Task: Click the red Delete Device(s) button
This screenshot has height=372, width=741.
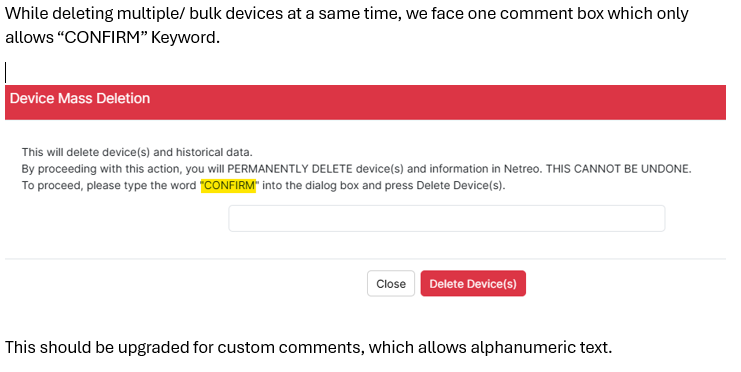Action: pos(473,284)
